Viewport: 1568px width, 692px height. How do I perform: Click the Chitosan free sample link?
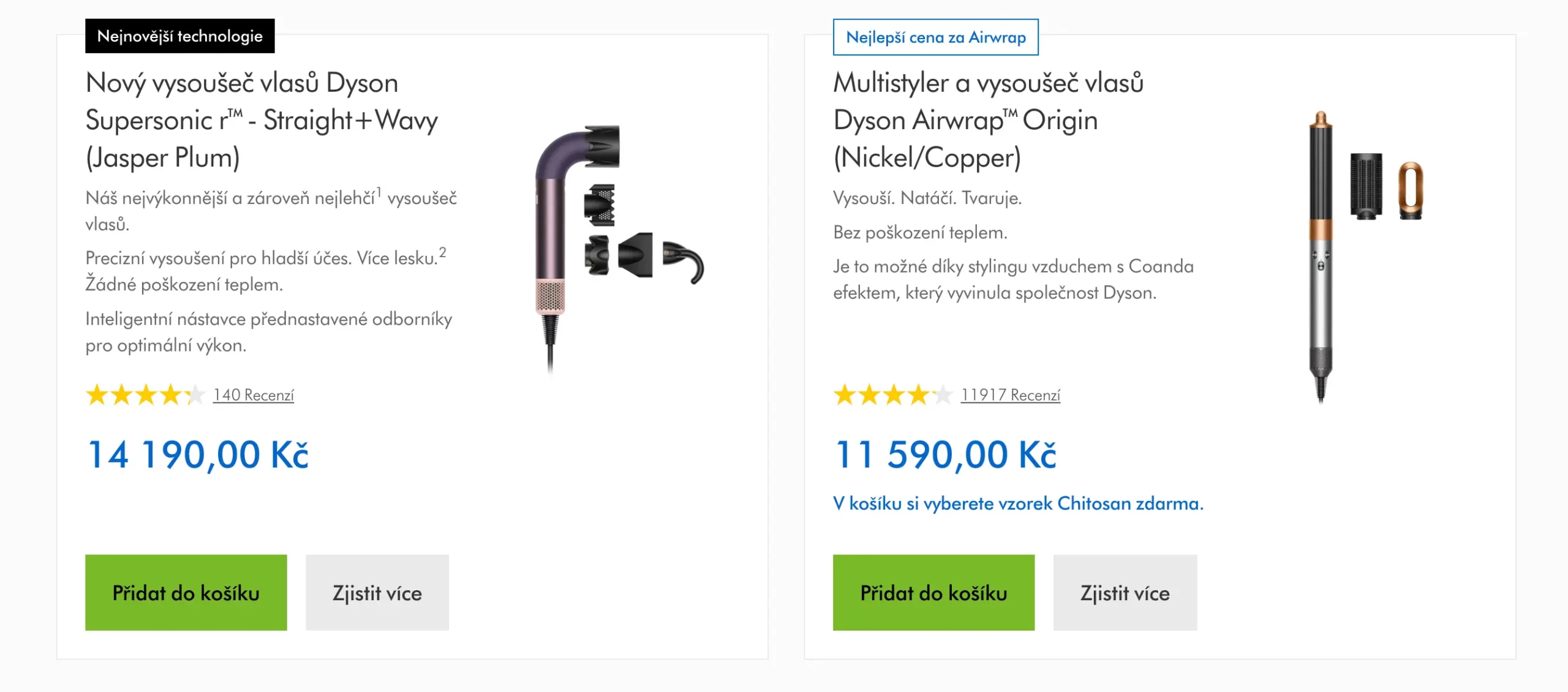[x=1020, y=503]
